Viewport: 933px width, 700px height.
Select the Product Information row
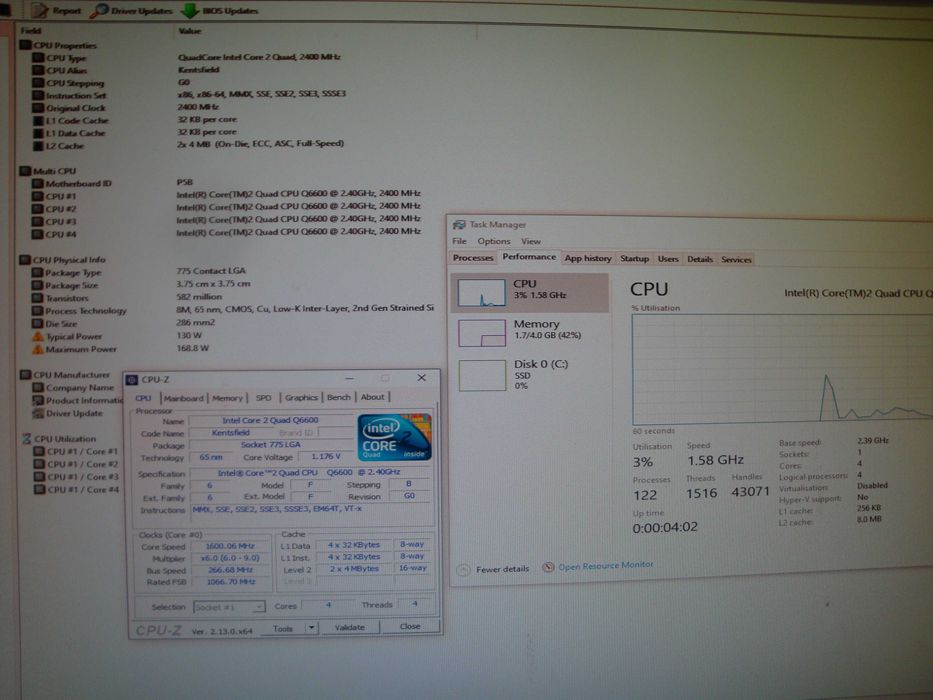(x=77, y=401)
